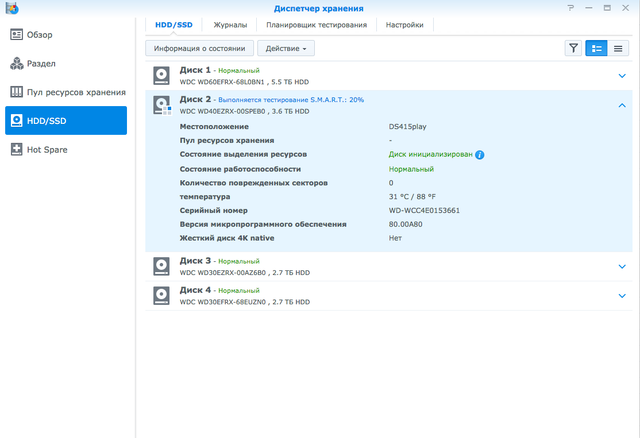Image resolution: width=640 pixels, height=438 pixels.
Task: Click the temperature value 31 °C / 88 °F
Action: [x=412, y=196]
